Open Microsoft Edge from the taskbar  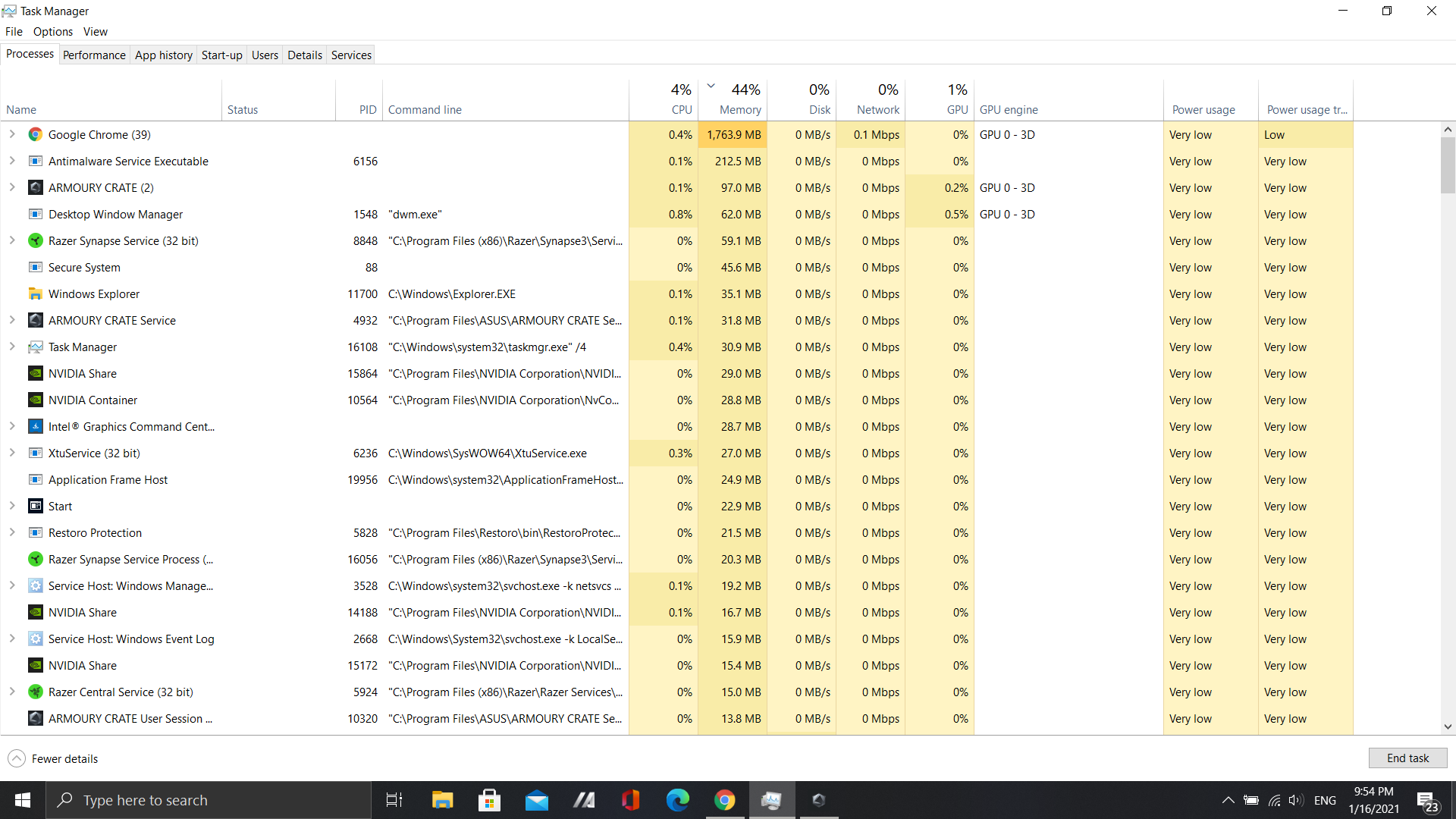coord(678,800)
